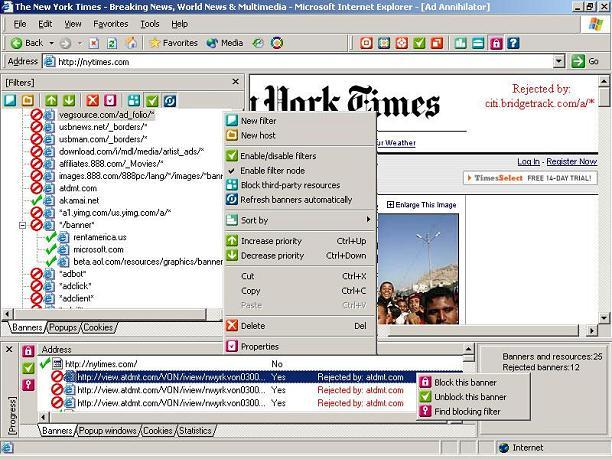Open the blue question mark help icon in toolbar
This screenshot has height=459, width=612.
point(513,43)
